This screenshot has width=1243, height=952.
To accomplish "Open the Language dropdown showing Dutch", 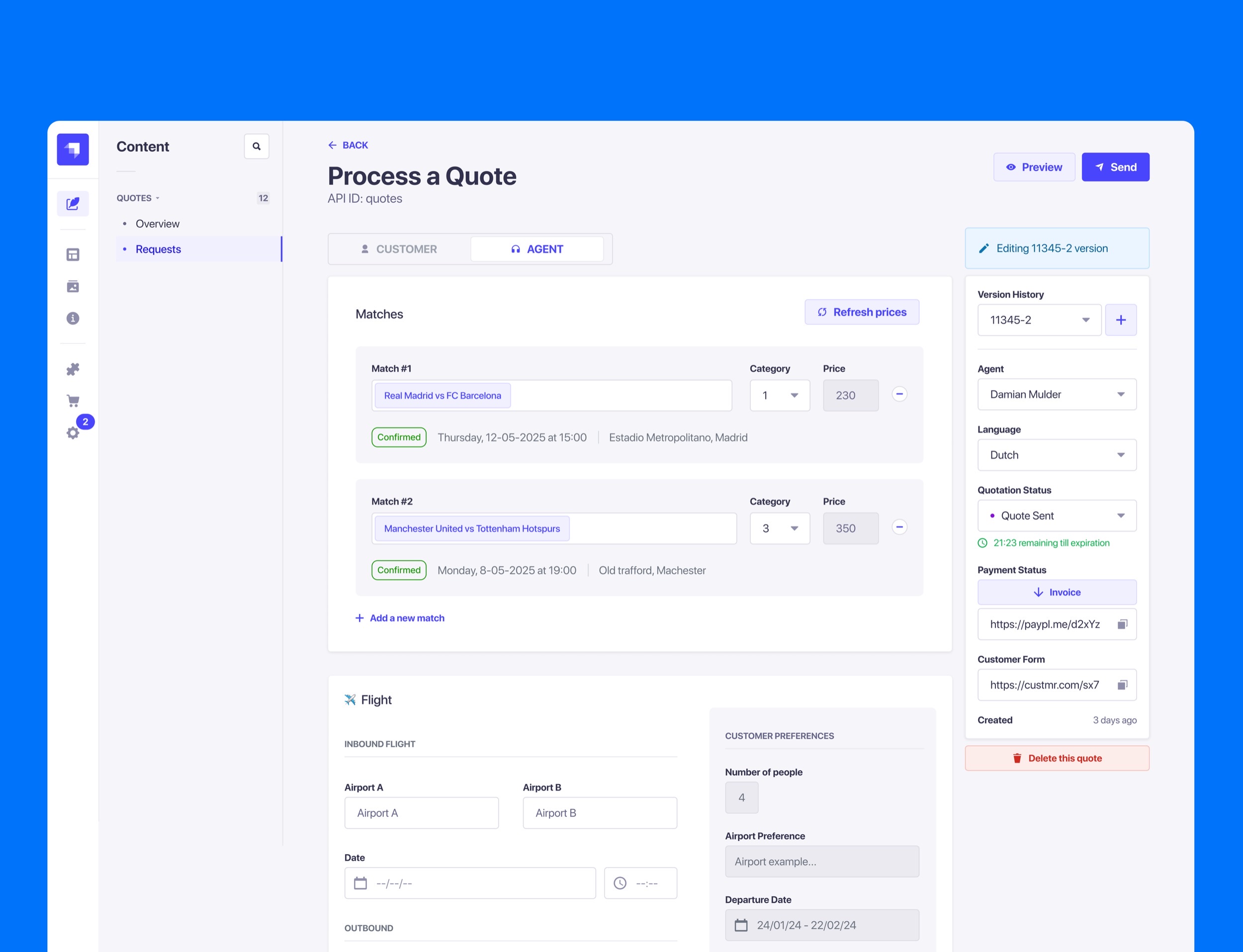I will tap(1057, 455).
